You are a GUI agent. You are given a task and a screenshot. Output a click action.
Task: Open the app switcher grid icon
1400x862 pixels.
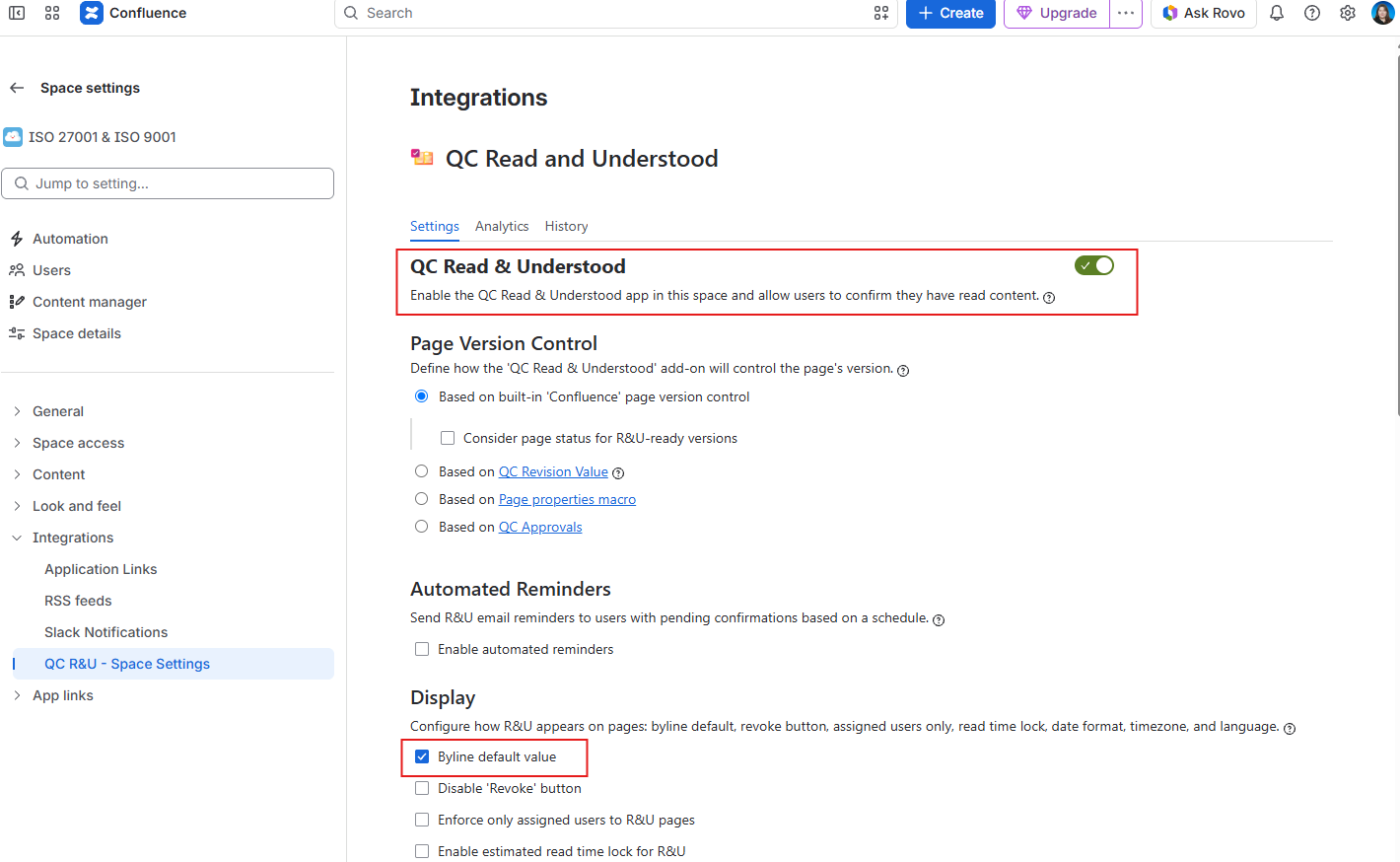coord(52,13)
